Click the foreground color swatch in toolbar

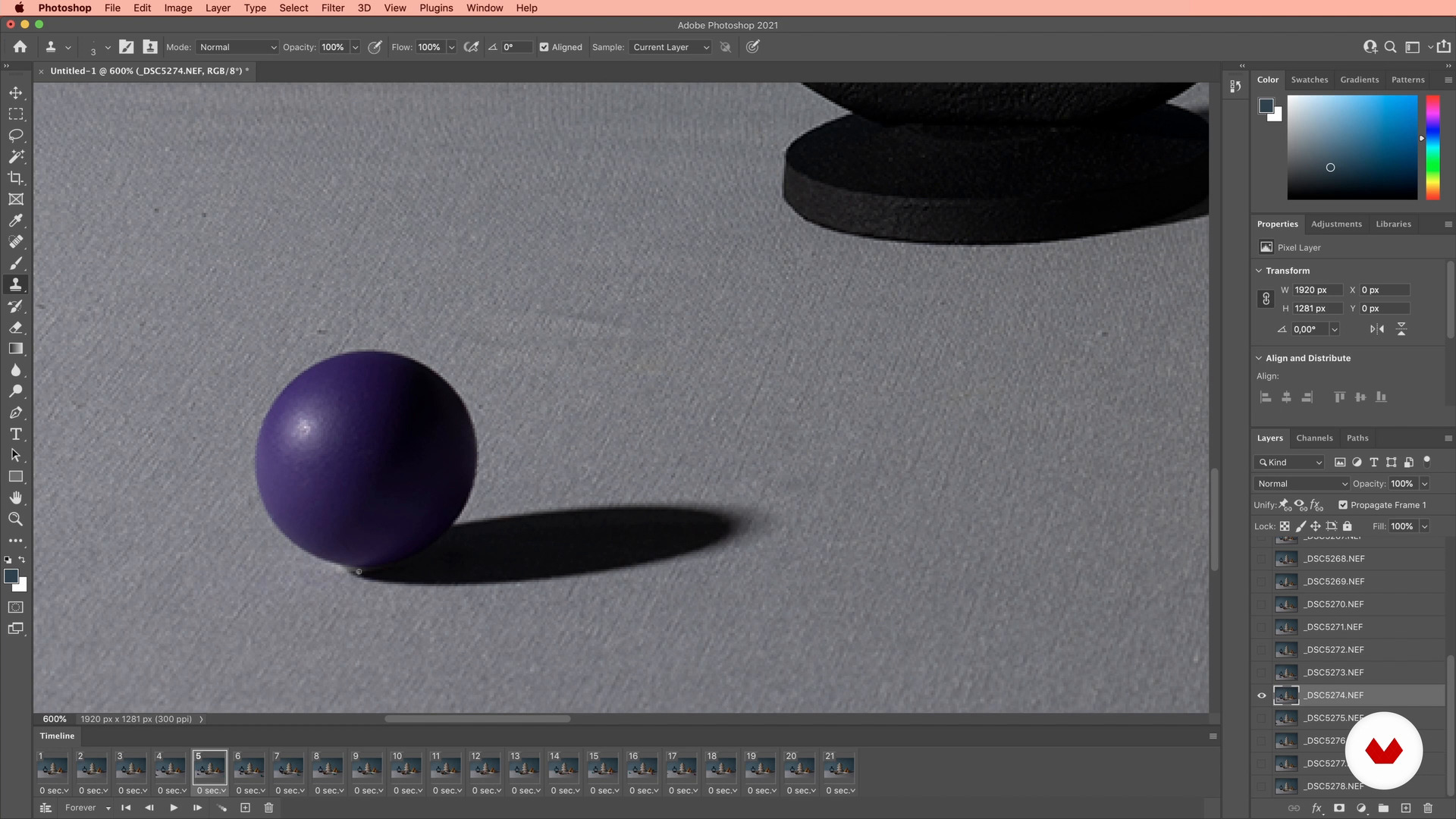click(x=11, y=576)
